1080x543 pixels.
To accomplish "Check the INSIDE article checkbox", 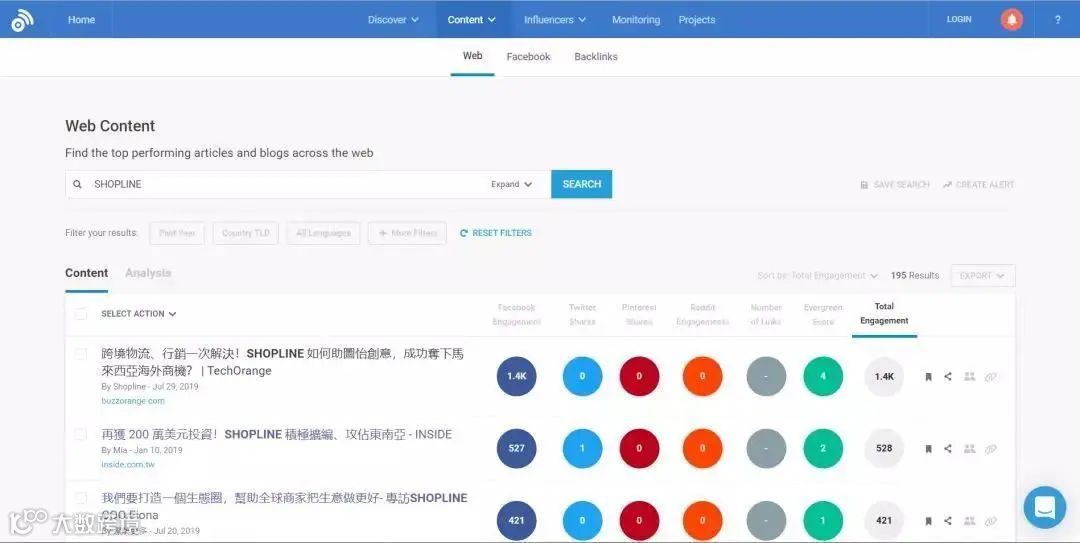I will (x=81, y=434).
